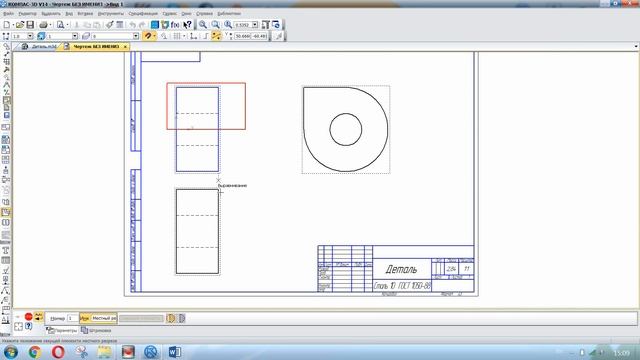Click the layers icon on second toolbar
640x360 pixels.
86,36
